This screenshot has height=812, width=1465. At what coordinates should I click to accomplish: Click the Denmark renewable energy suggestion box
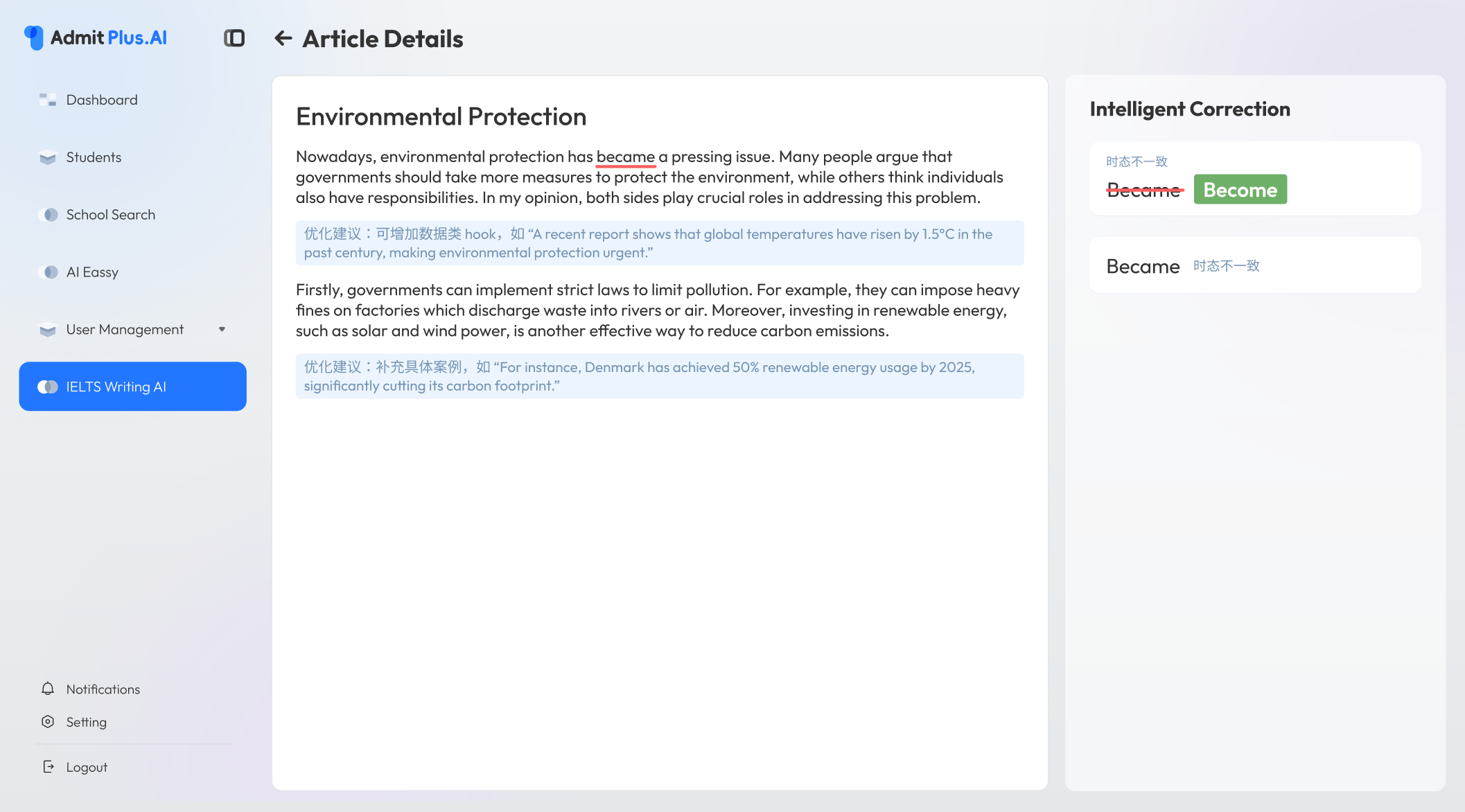[x=659, y=376]
